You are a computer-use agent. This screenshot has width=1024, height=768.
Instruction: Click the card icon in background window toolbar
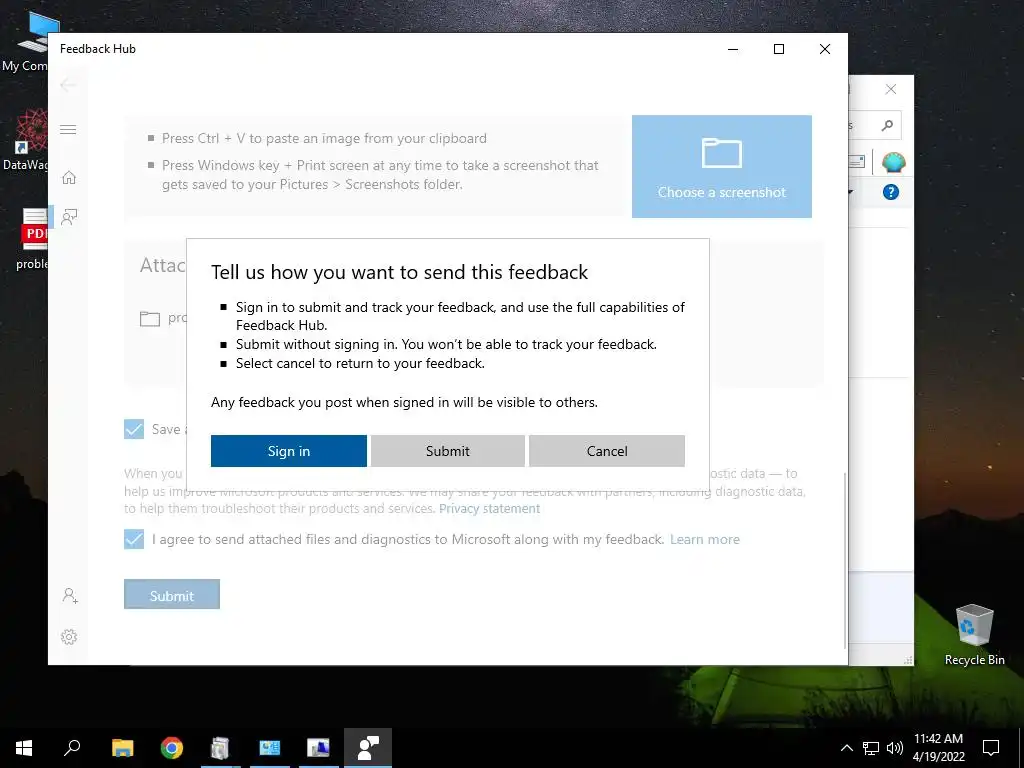[857, 161]
